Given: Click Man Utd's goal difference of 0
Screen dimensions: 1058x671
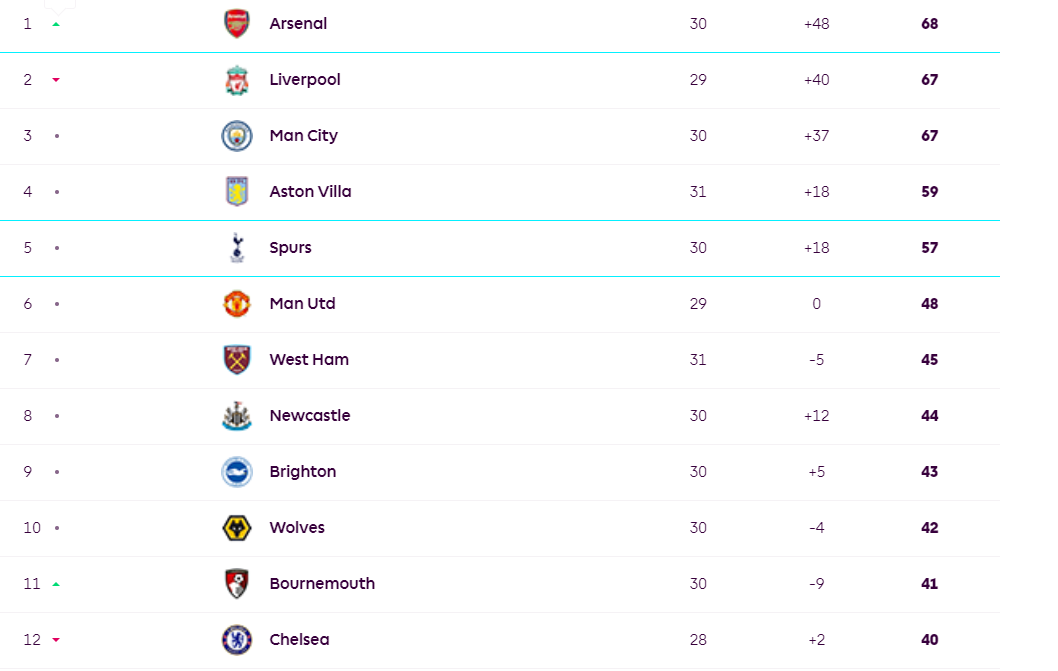Looking at the screenshot, I should pyautogui.click(x=817, y=304).
